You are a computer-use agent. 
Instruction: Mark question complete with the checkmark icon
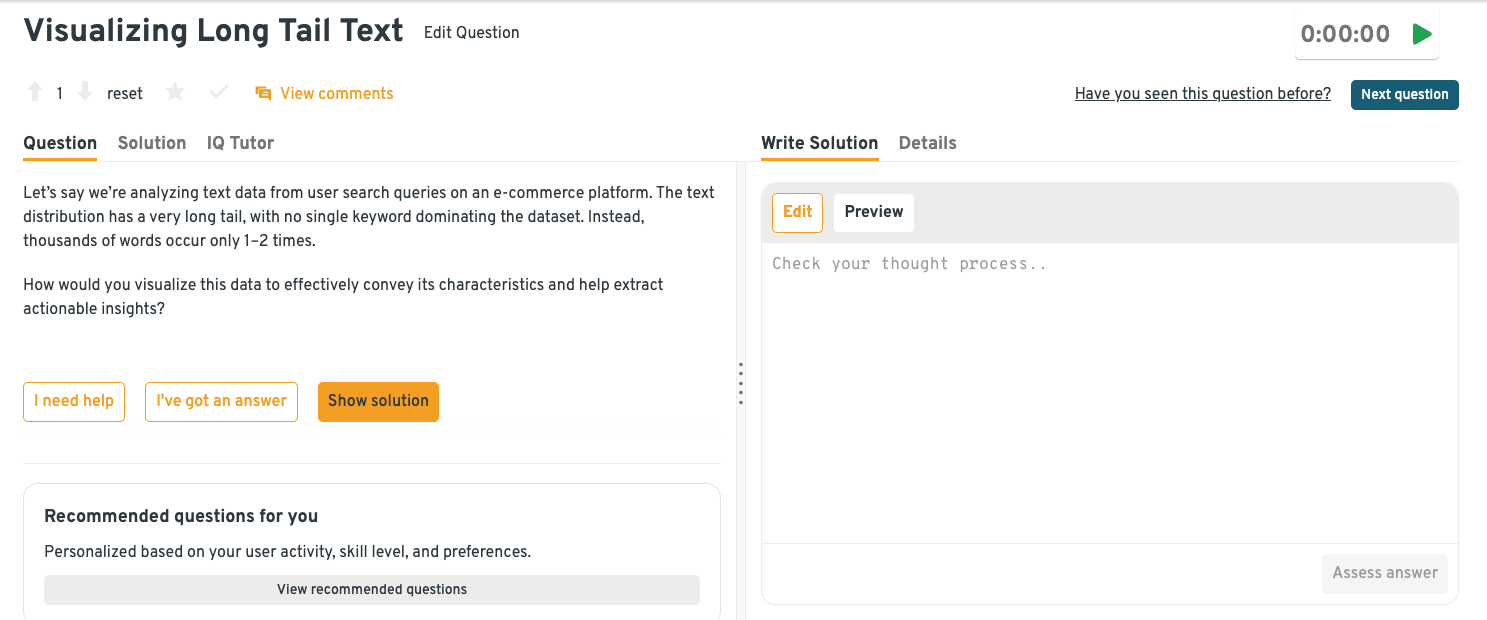pos(219,93)
